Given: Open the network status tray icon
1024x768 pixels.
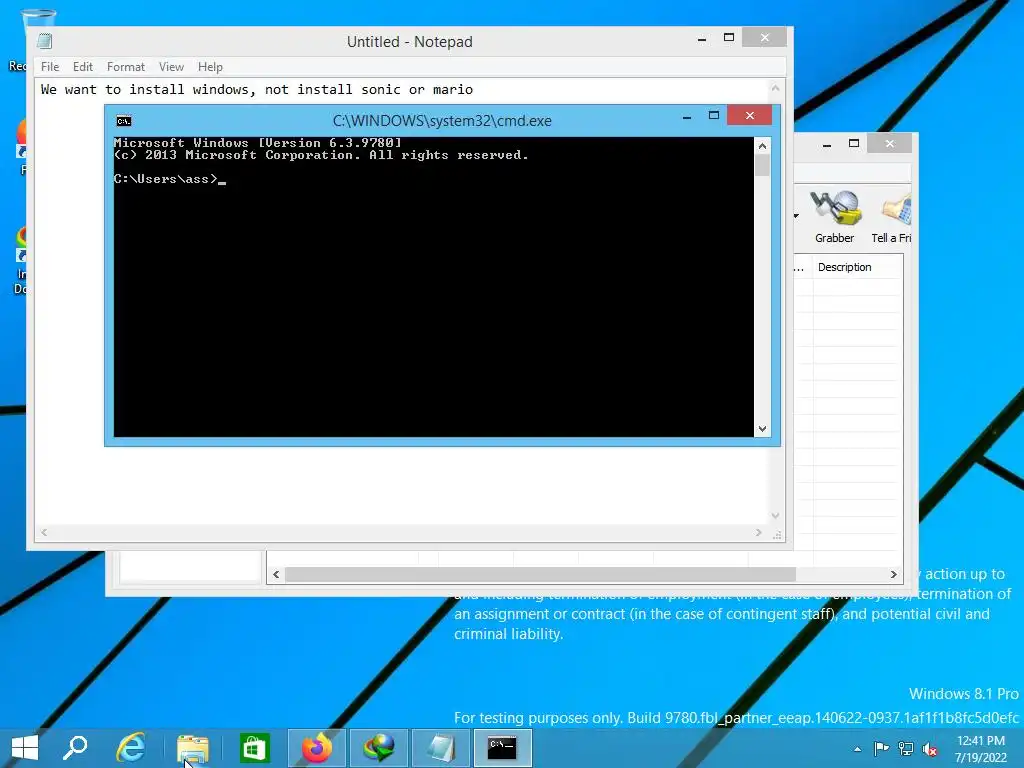Looking at the screenshot, I should 906,748.
